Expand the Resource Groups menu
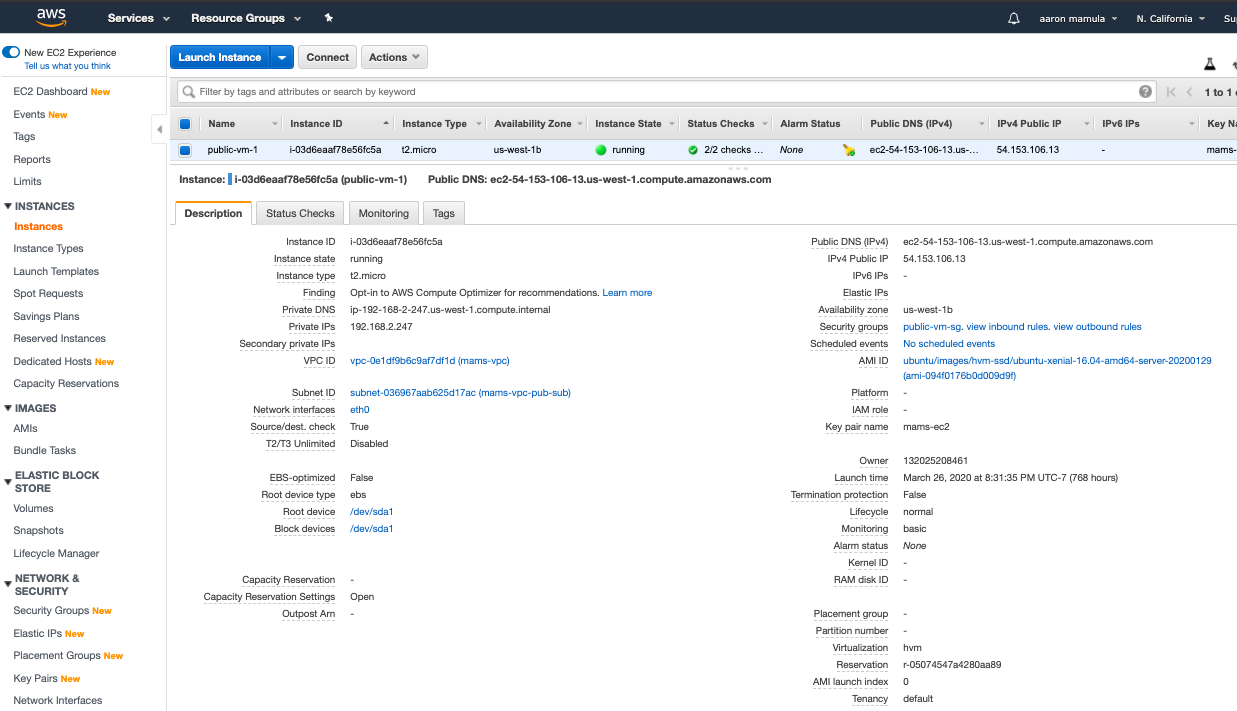This screenshot has width=1237, height=711. [244, 18]
